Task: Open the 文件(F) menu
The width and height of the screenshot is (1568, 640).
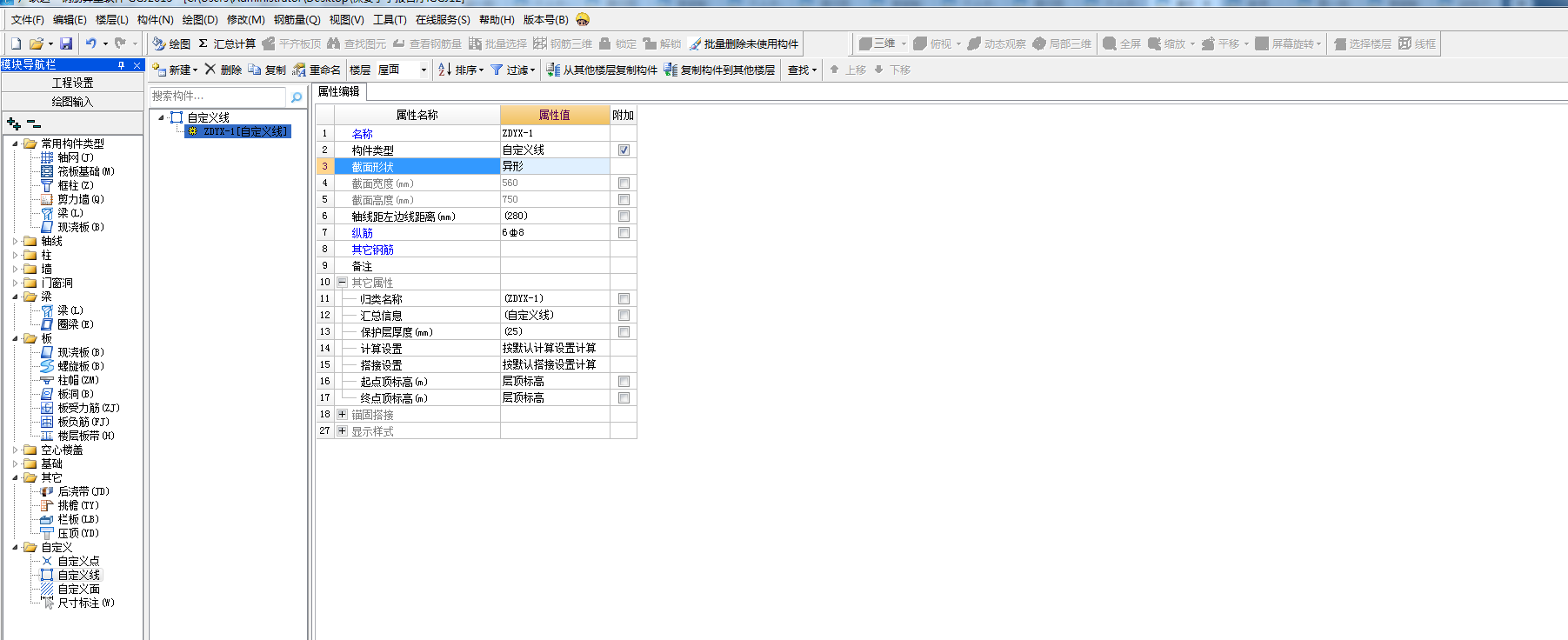Action: (x=27, y=19)
